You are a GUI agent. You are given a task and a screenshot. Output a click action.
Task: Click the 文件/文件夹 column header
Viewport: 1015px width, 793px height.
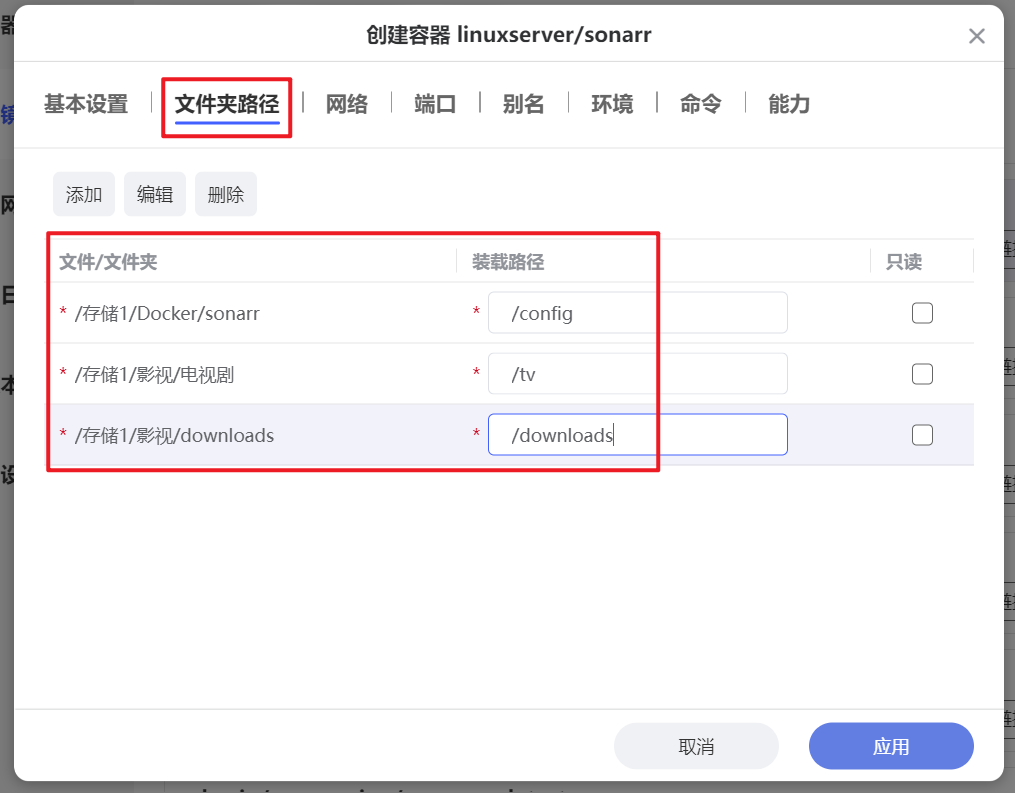click(108, 262)
